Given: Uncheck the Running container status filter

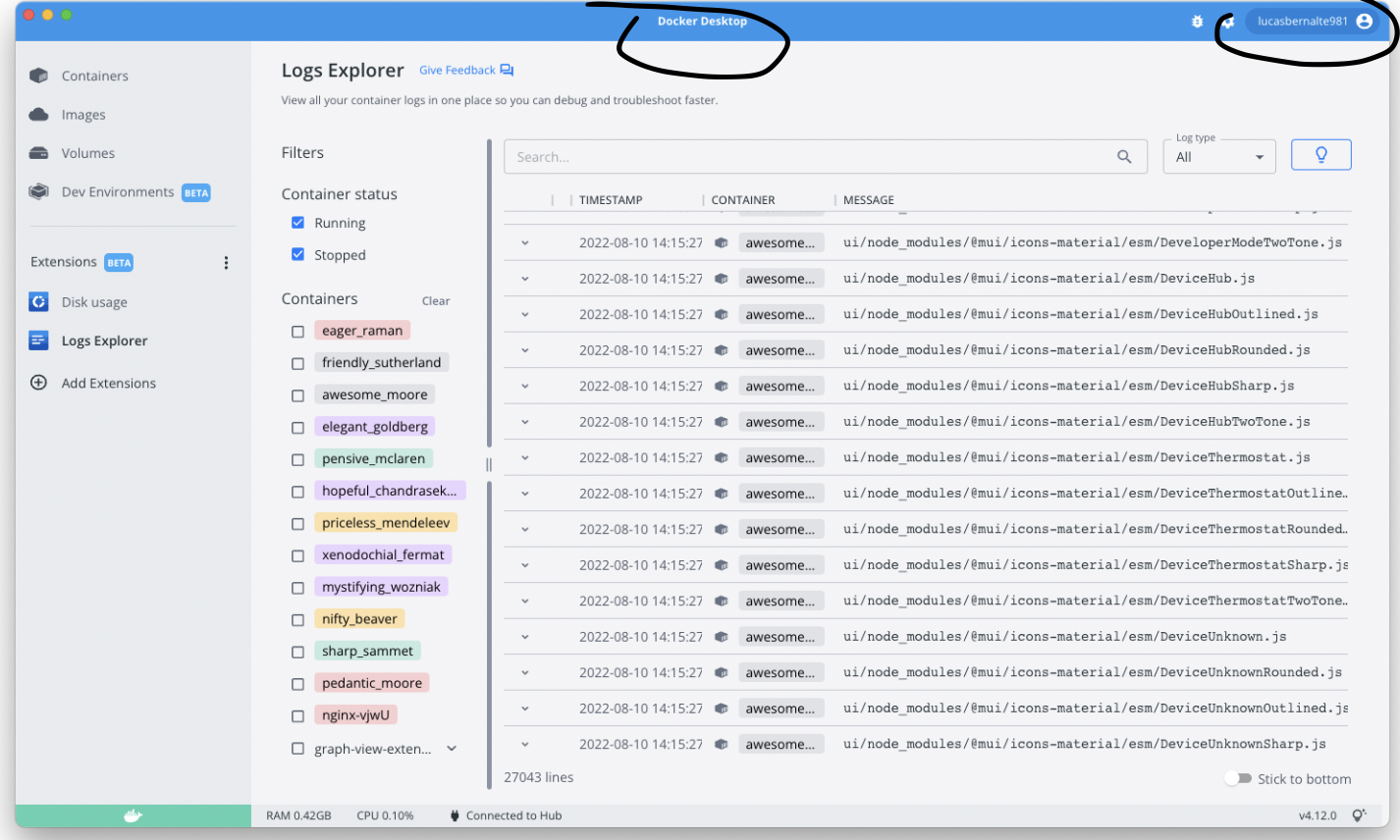Looking at the screenshot, I should (x=298, y=223).
